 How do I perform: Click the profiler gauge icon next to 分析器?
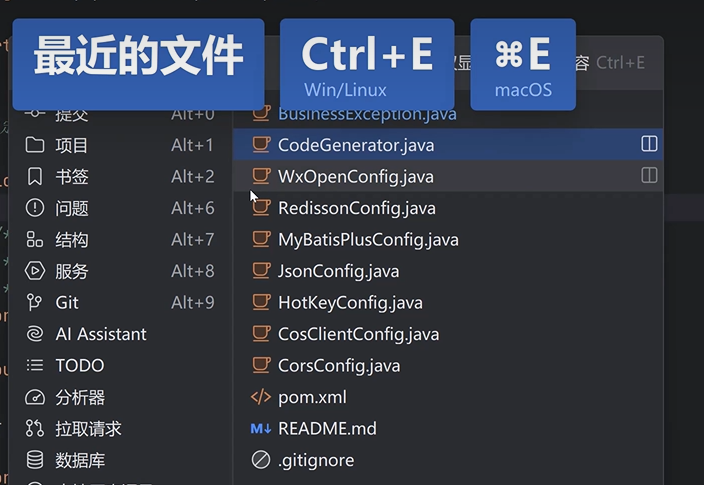[35, 397]
